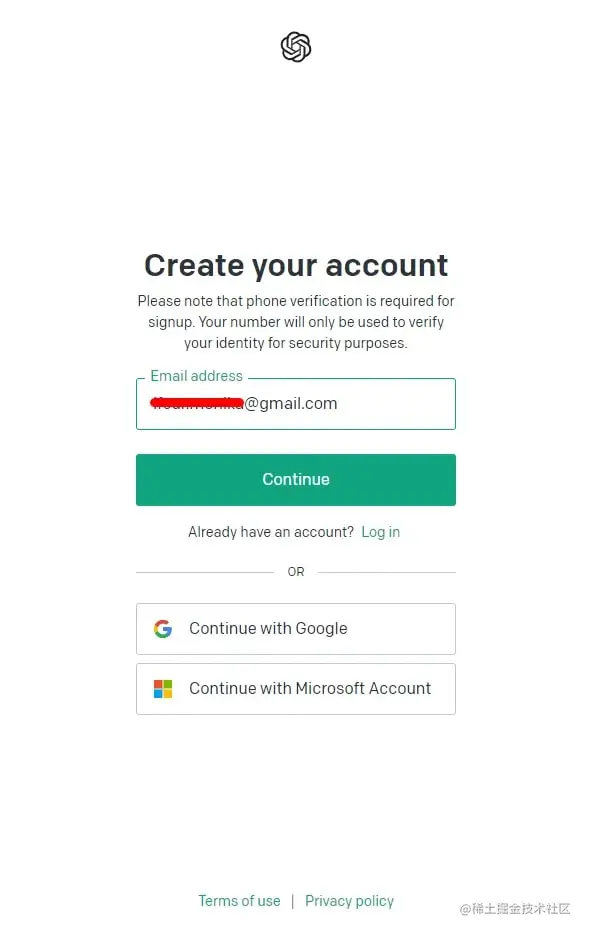Click the green Continue button
590x935 pixels.
[295, 479]
